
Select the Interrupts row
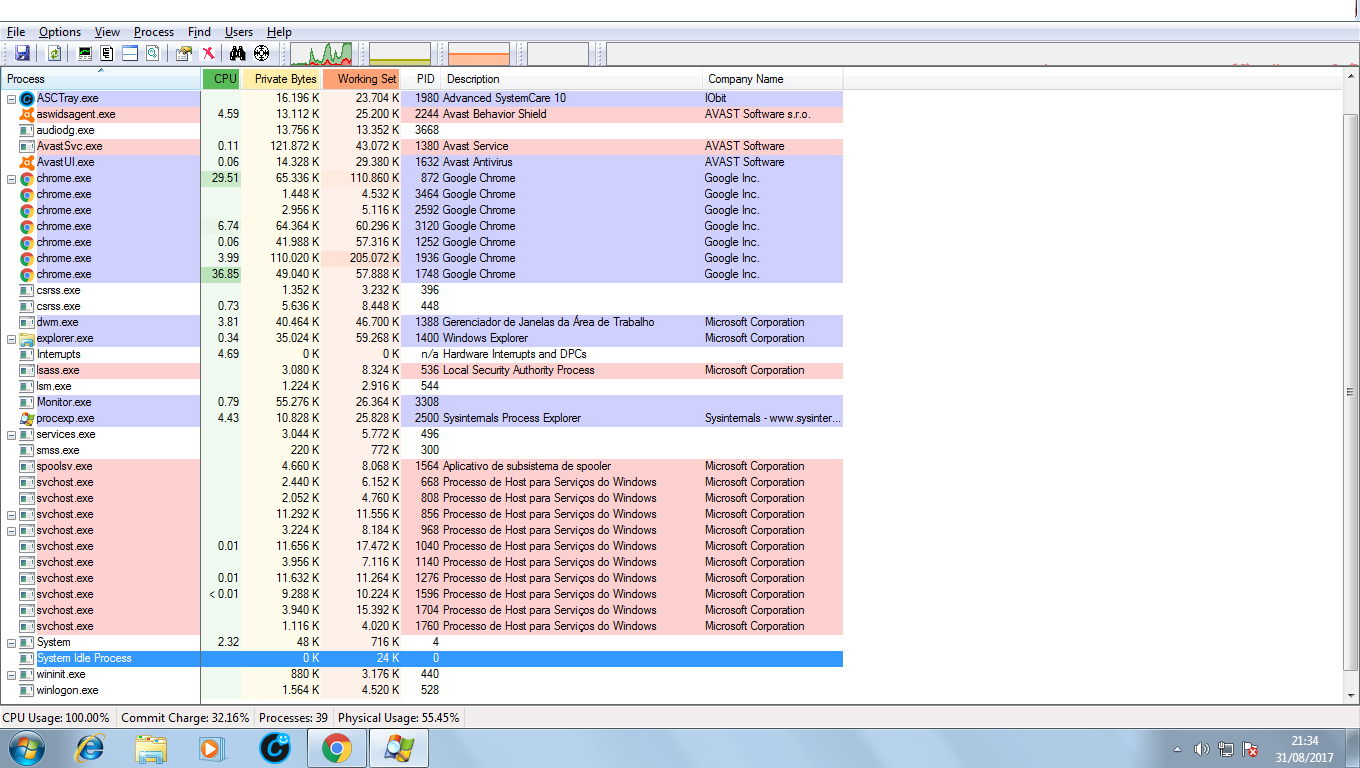(x=422, y=354)
